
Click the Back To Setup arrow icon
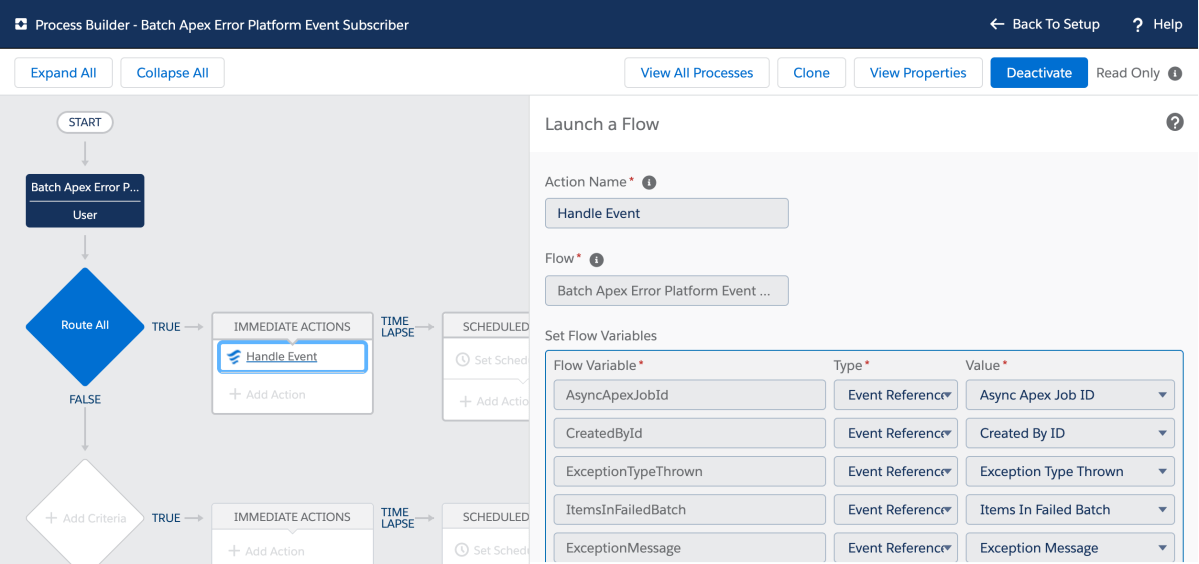point(996,24)
